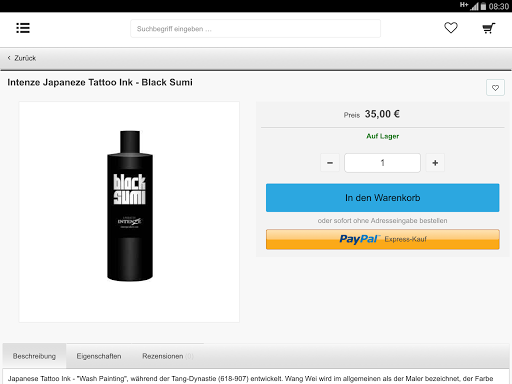
Task: Go back with the Zurück chevron
Action: click(9, 58)
